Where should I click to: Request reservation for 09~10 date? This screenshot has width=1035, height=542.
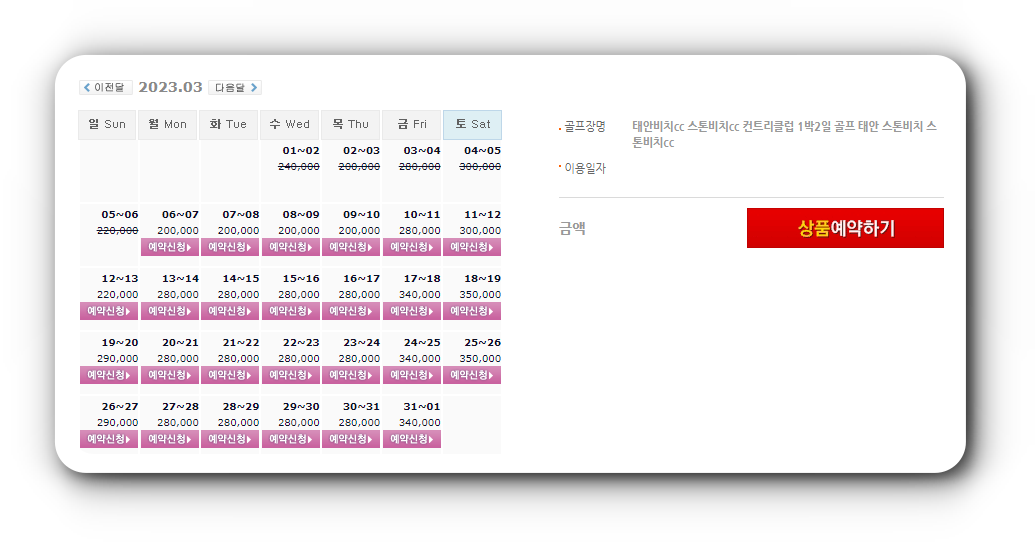click(x=351, y=247)
